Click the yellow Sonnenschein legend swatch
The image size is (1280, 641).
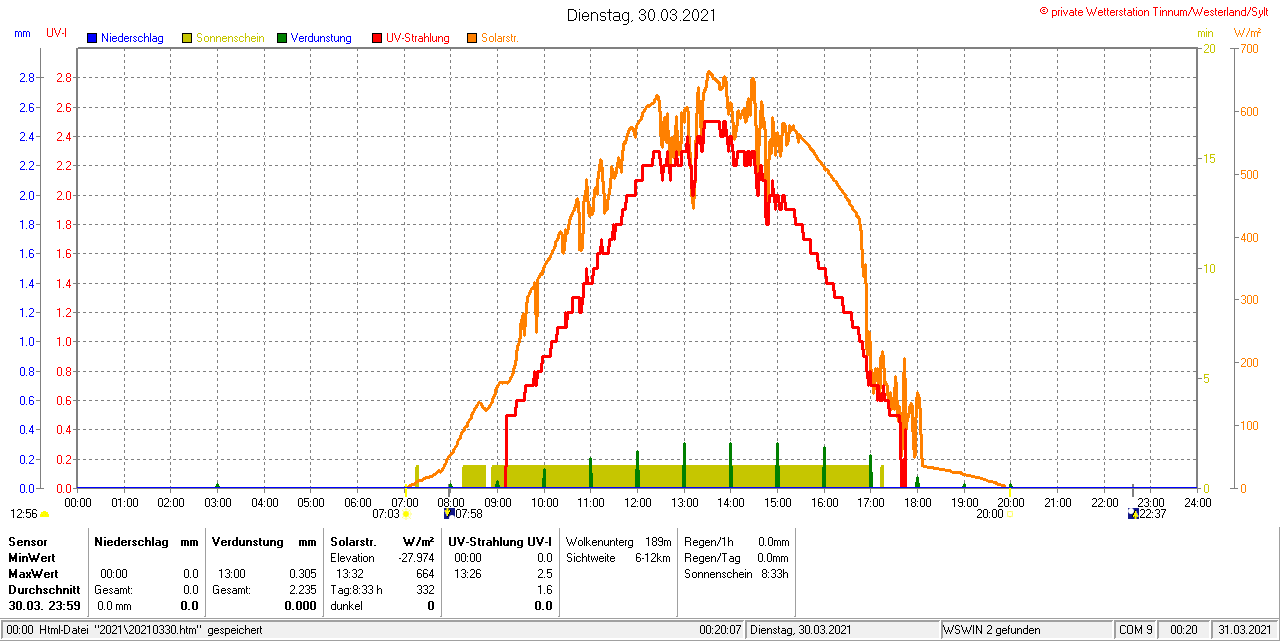click(187, 38)
